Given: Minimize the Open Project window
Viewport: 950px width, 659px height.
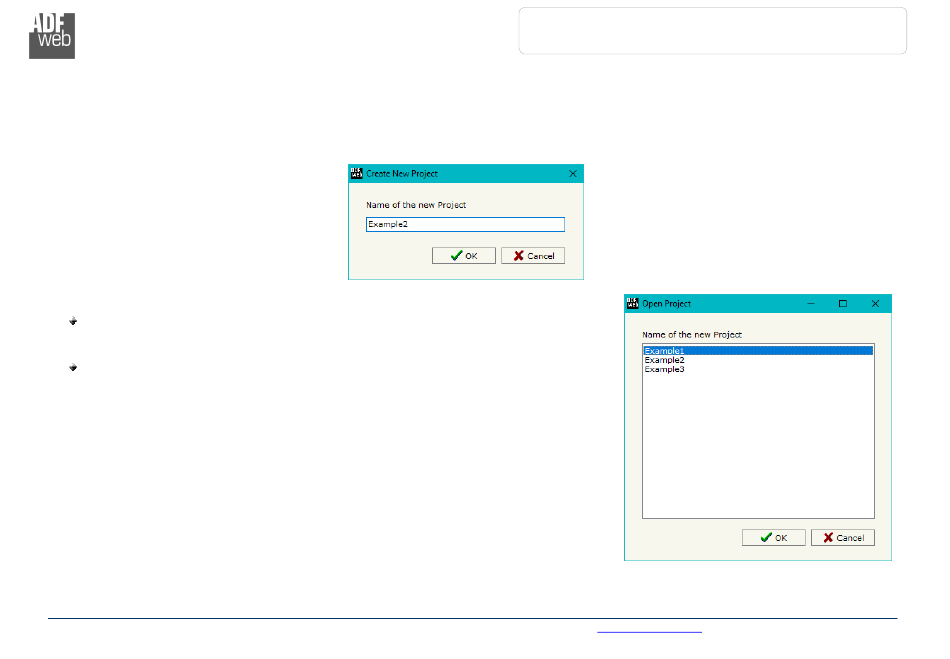Looking at the screenshot, I should [x=811, y=303].
